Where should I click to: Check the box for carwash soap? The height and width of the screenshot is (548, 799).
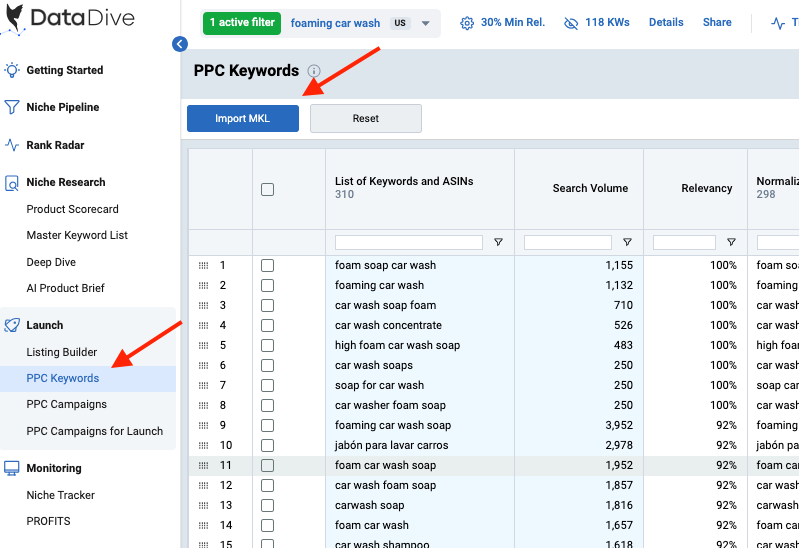click(268, 506)
